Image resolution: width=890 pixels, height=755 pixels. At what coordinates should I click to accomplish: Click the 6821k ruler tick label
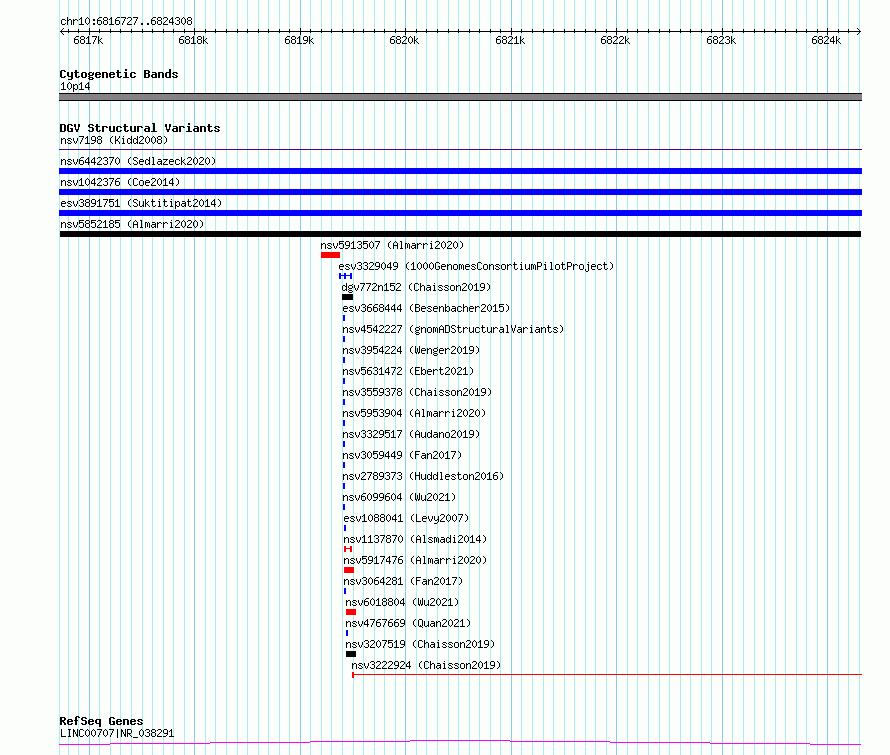510,40
